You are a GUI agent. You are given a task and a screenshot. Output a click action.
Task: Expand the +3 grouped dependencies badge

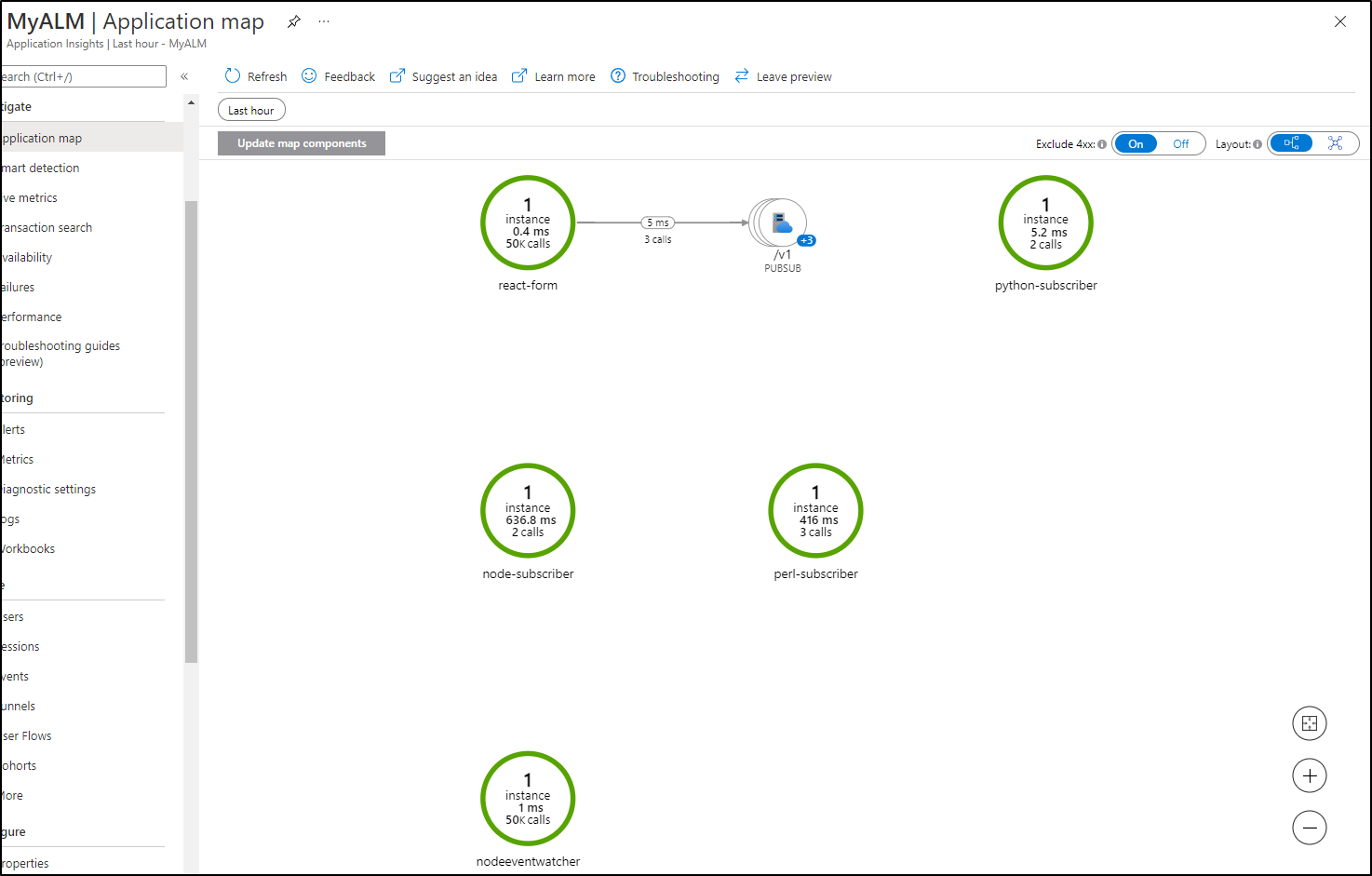[806, 240]
